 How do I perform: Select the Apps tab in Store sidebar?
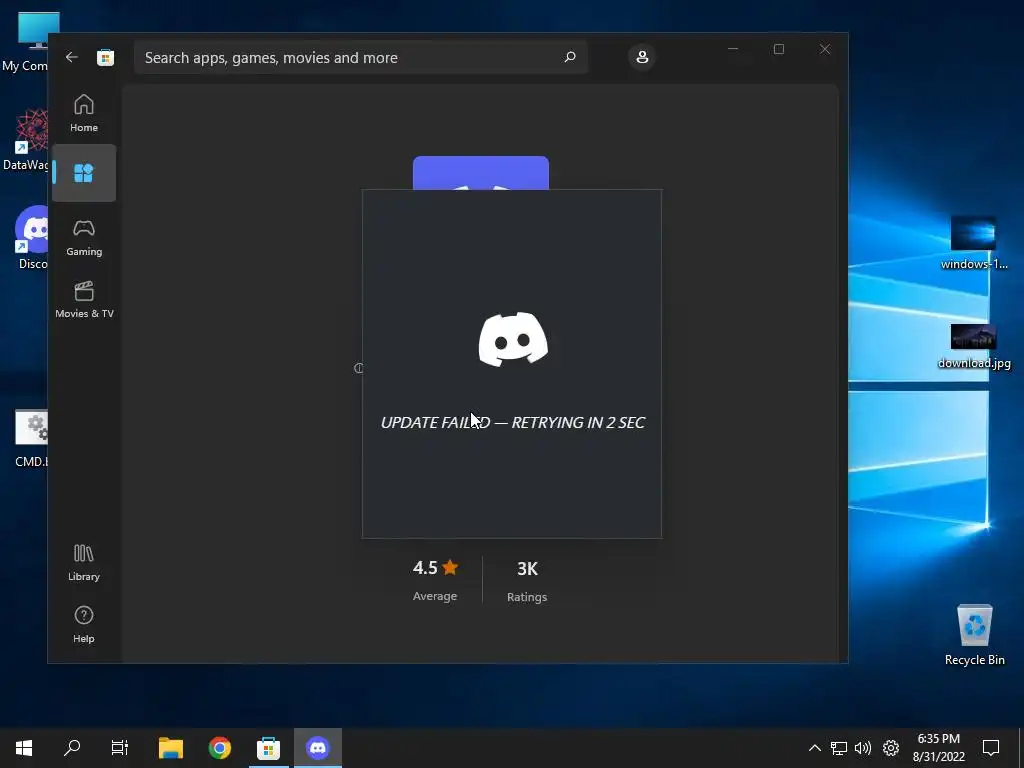[x=84, y=173]
